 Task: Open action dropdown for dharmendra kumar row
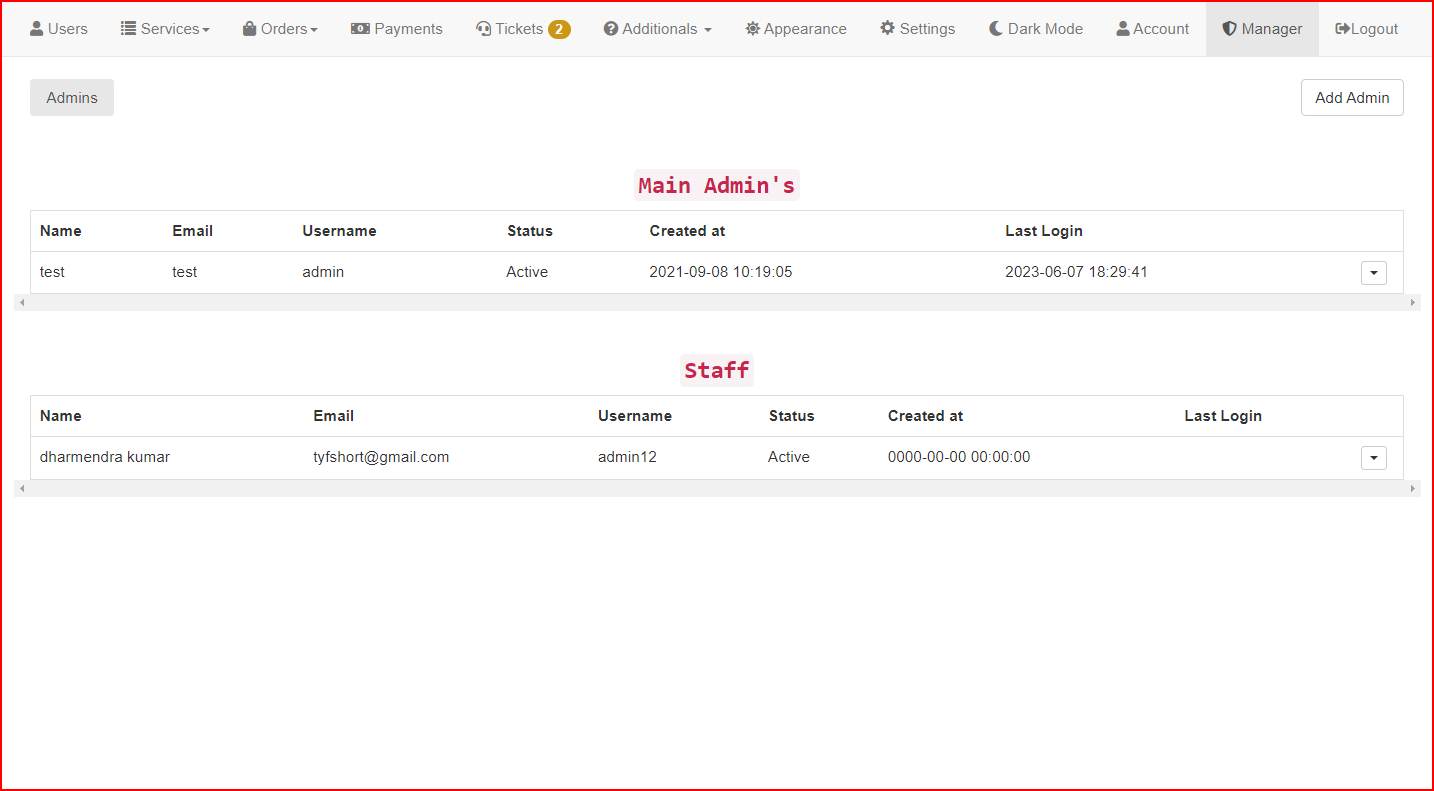tap(1373, 457)
